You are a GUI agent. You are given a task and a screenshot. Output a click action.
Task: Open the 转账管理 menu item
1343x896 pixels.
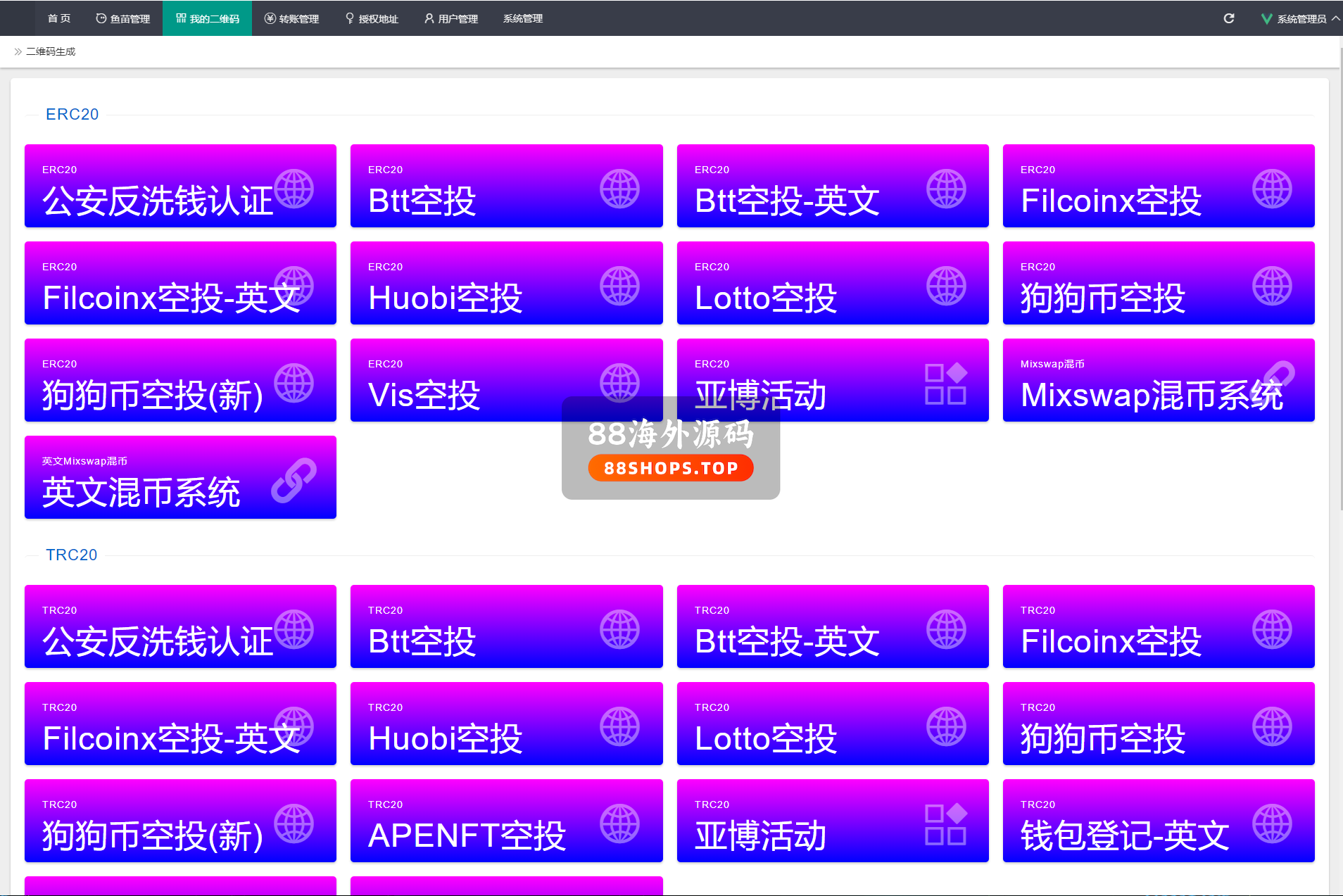(x=292, y=18)
